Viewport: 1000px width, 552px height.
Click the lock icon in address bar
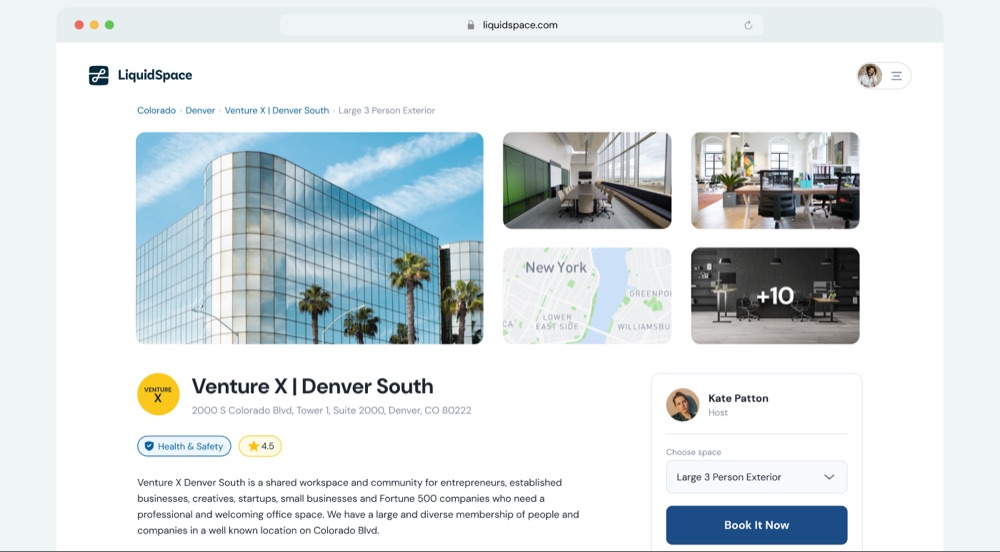click(x=471, y=25)
